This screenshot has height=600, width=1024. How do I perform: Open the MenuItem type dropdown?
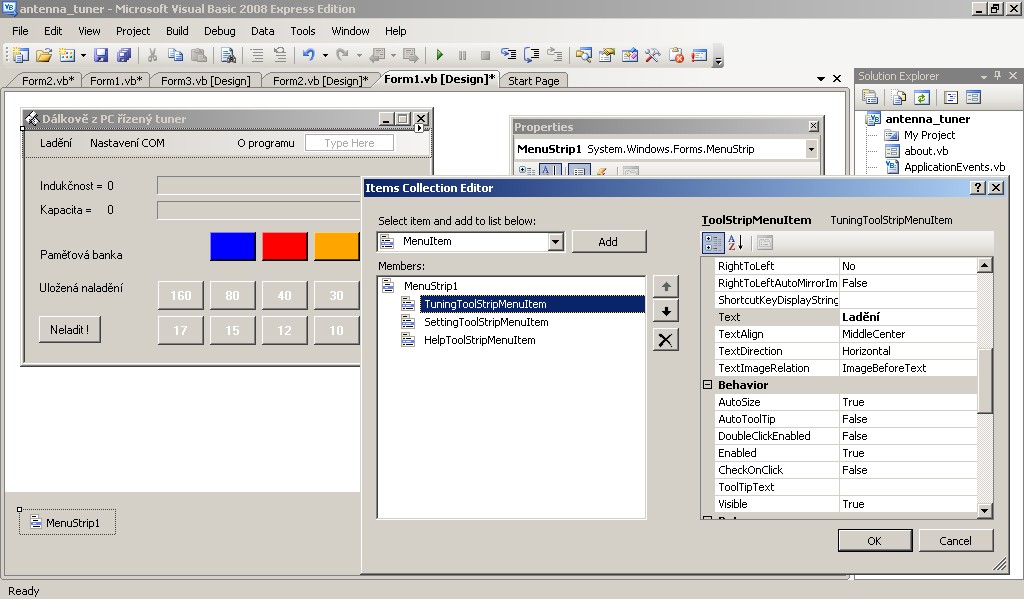click(556, 242)
